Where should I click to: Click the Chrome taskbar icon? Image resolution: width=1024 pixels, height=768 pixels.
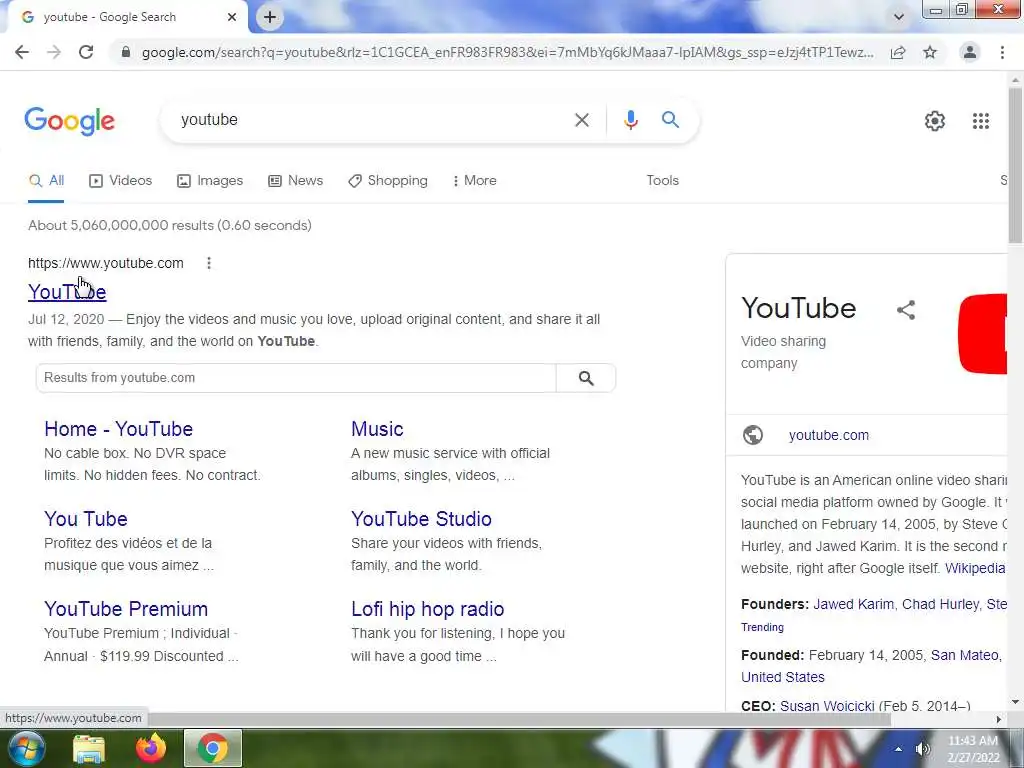[213, 748]
